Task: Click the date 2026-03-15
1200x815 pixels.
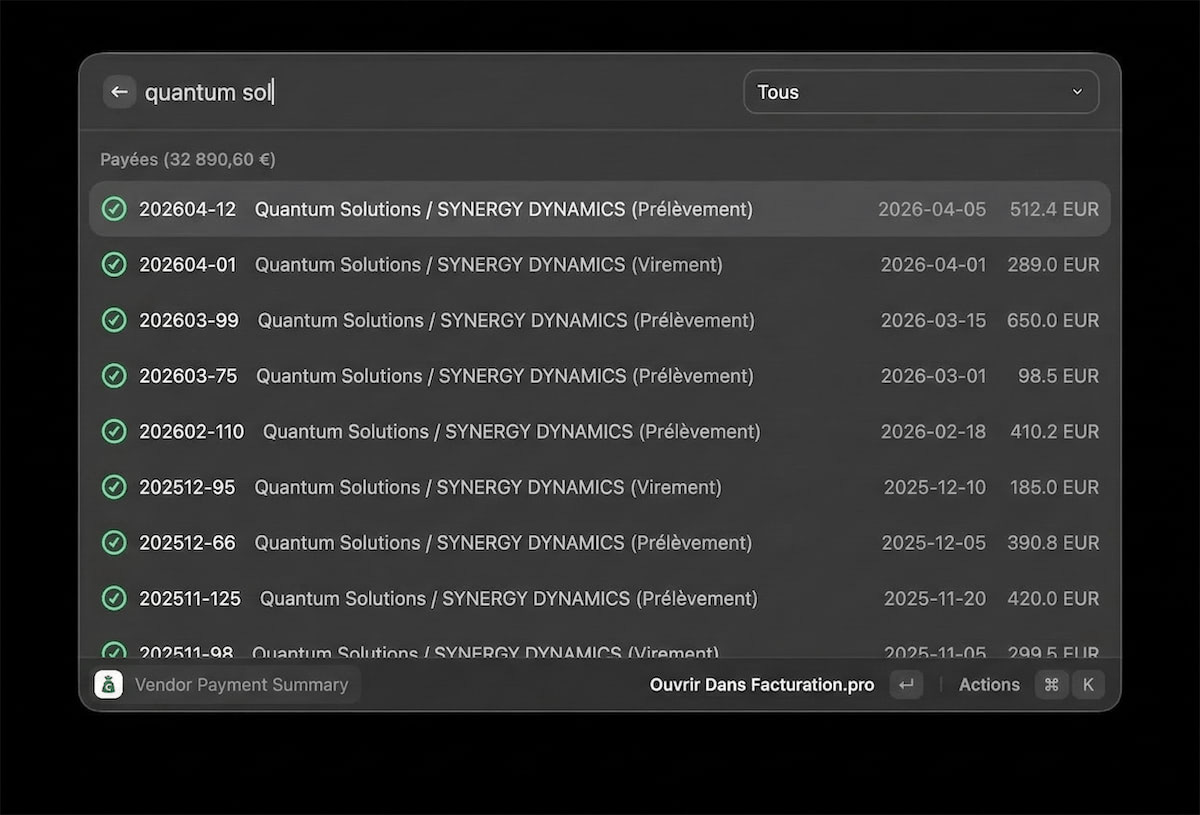Action: click(933, 320)
